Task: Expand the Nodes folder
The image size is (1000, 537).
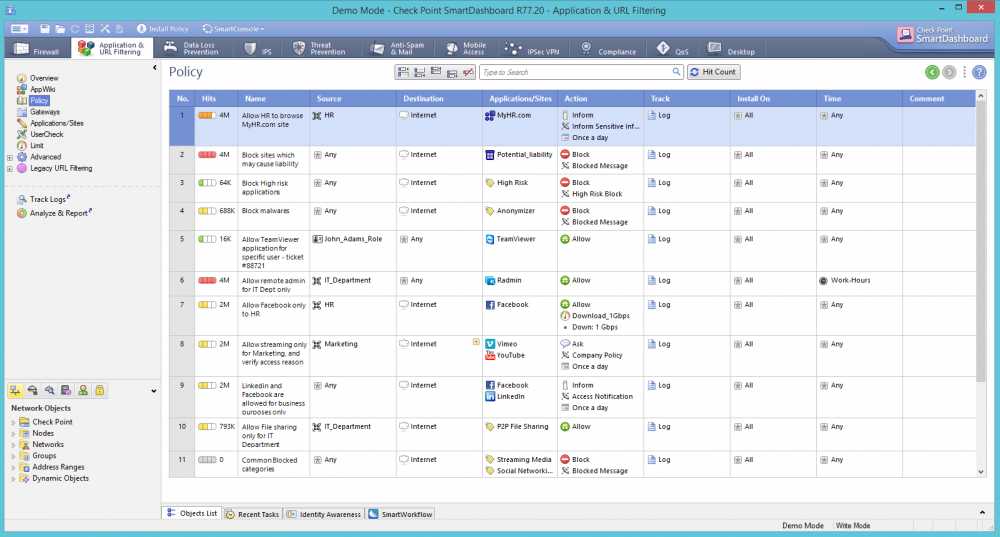Action: click(13, 434)
